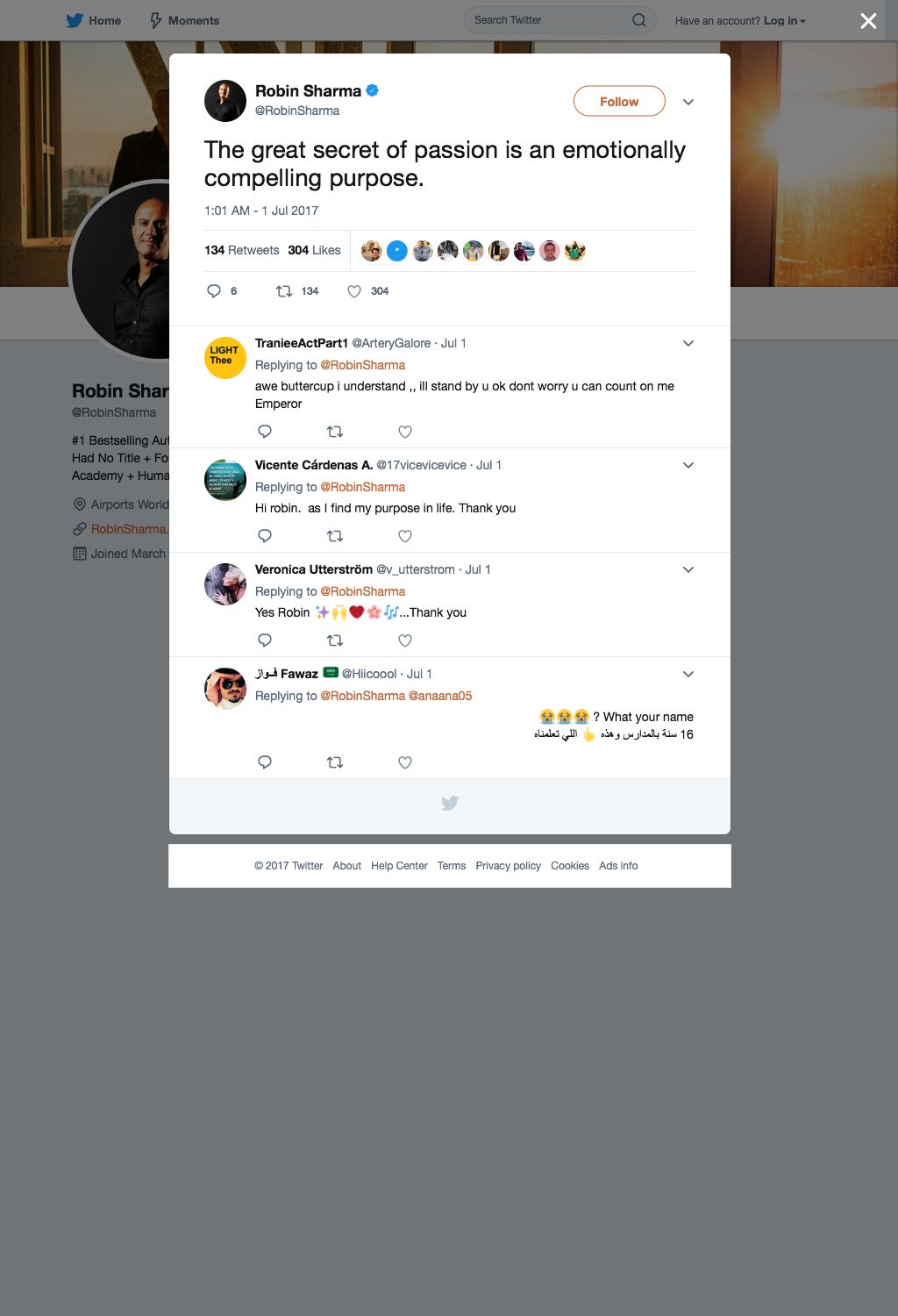Click the reply icon on main tweet
Image resolution: width=898 pixels, height=1316 pixels.
(x=214, y=291)
